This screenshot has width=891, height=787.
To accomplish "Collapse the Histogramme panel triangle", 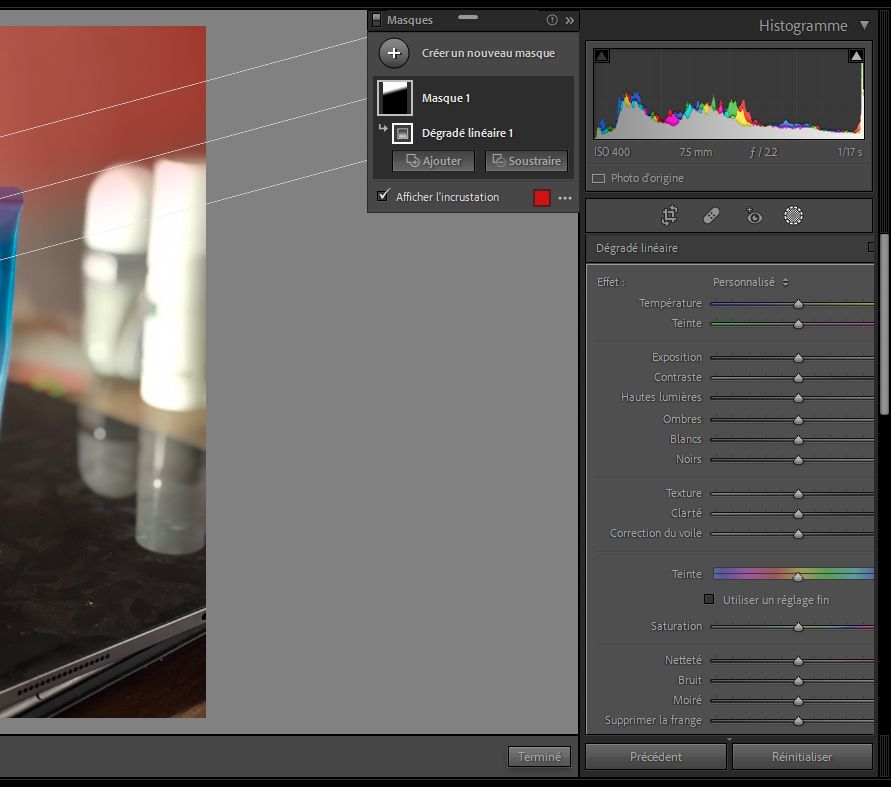I will coord(865,26).
